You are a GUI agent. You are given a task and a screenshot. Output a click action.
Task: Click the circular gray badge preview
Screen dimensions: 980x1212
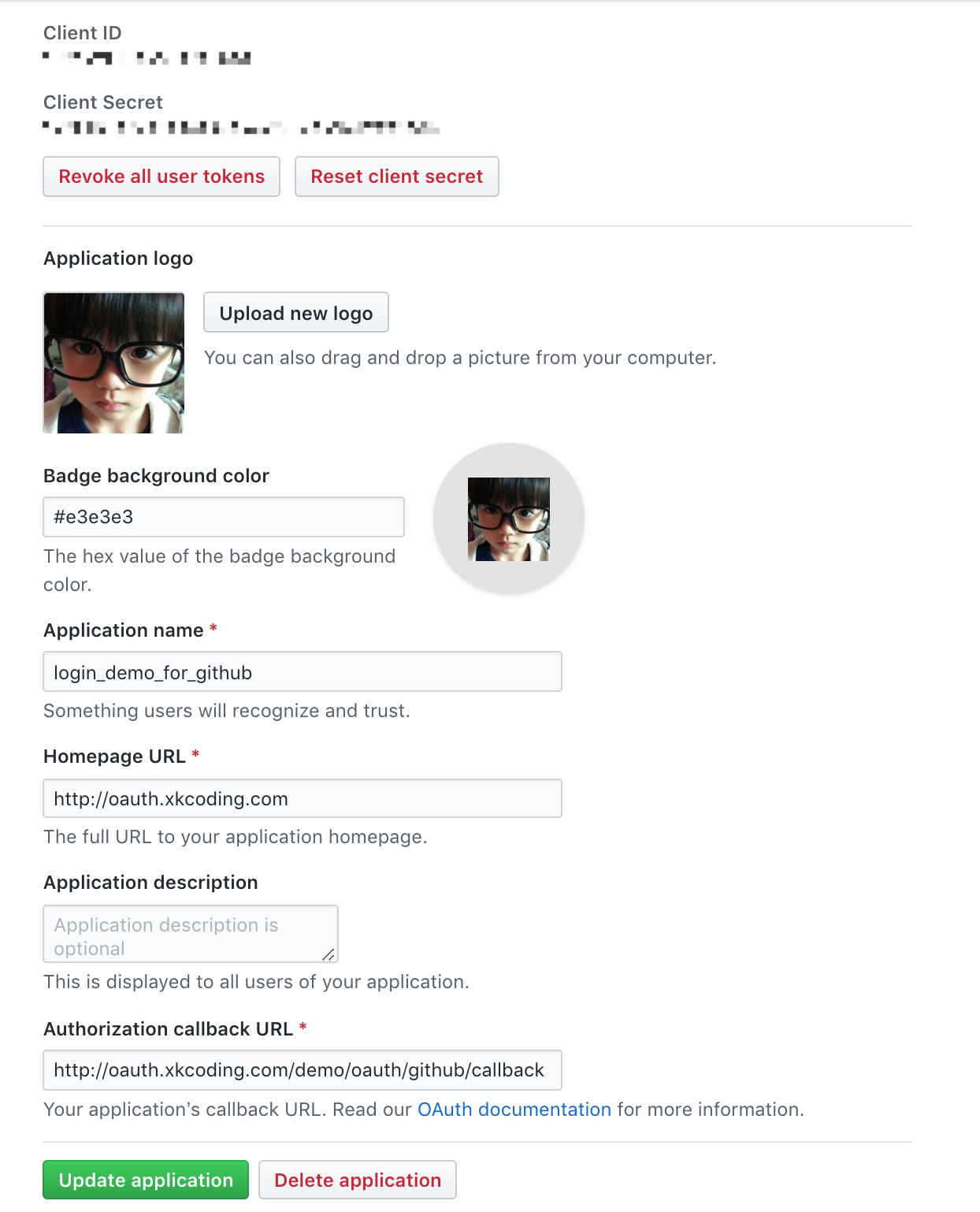(x=509, y=519)
